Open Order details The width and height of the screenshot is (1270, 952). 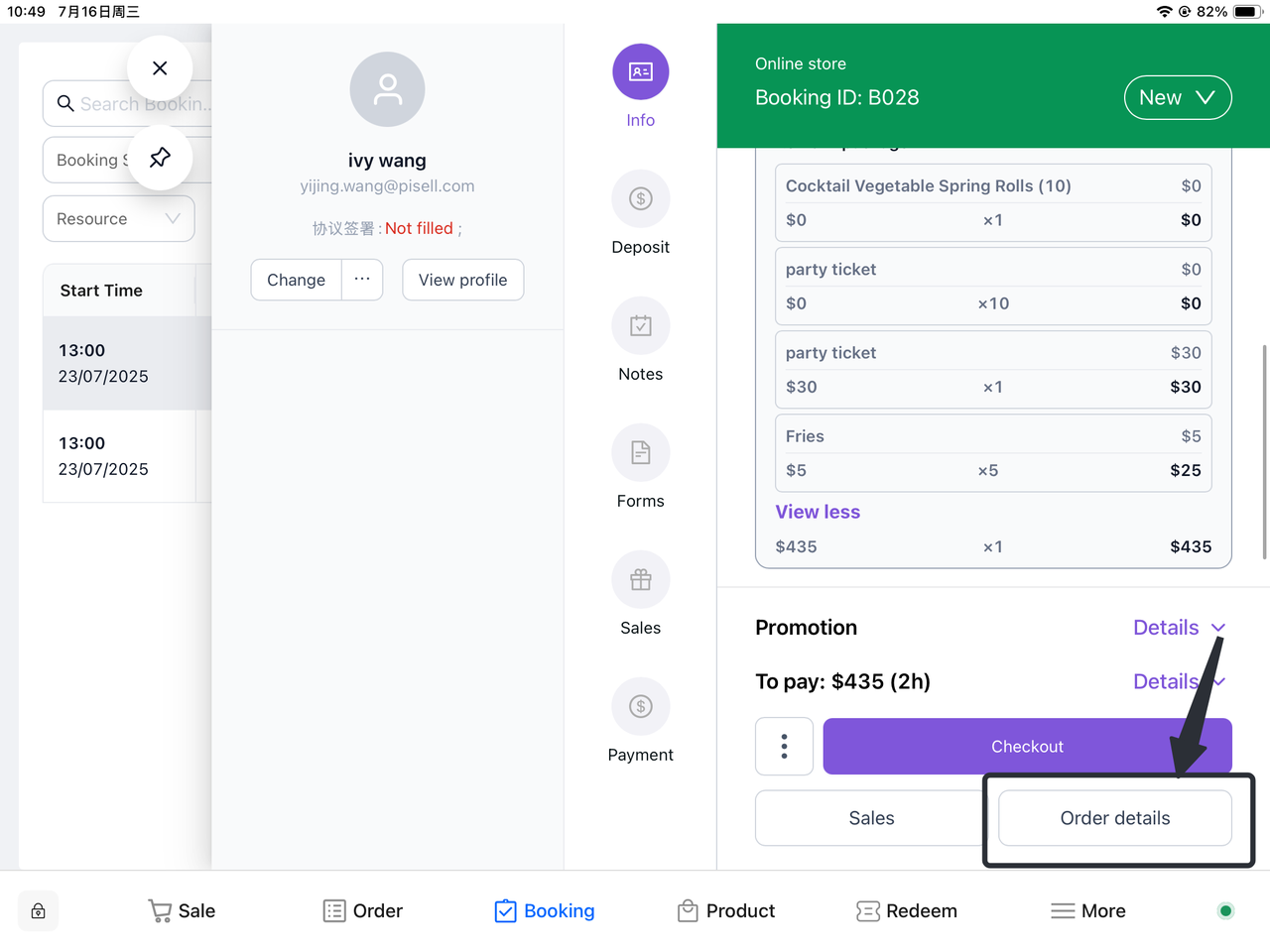pos(1114,818)
